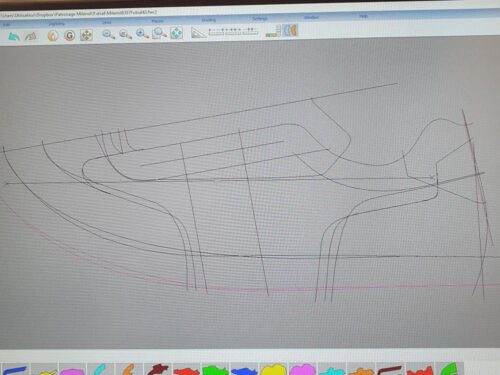Open the multicolored bars icon
Viewport: 500px width, 375px height.
(273, 31)
